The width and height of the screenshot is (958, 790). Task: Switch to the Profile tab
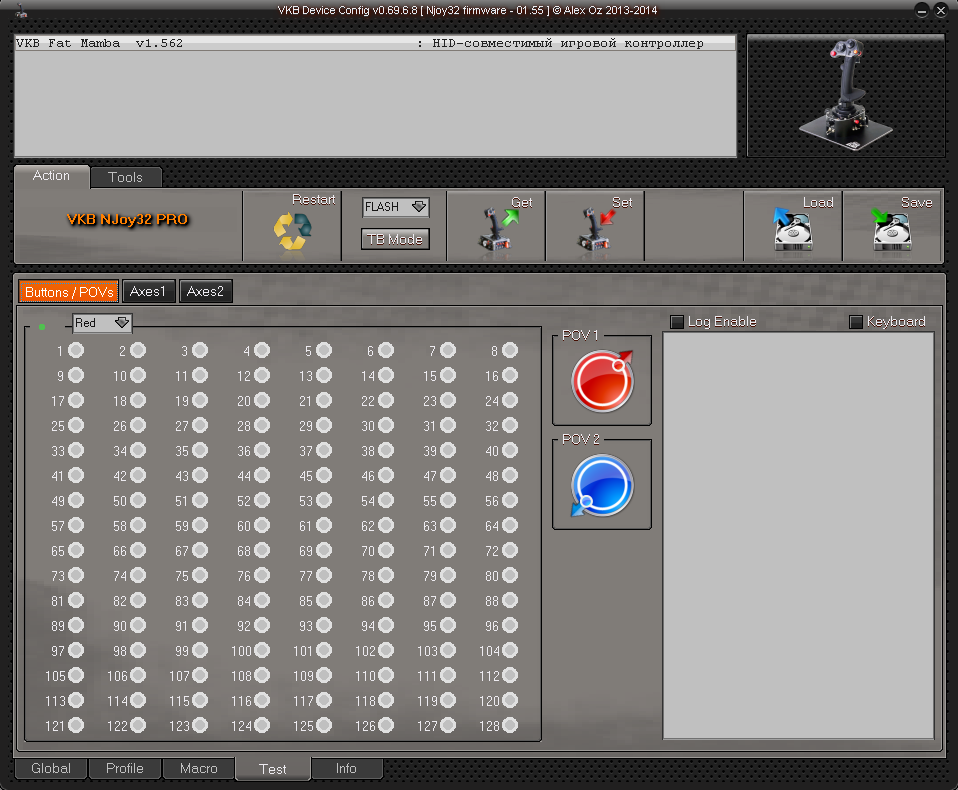coord(125,769)
